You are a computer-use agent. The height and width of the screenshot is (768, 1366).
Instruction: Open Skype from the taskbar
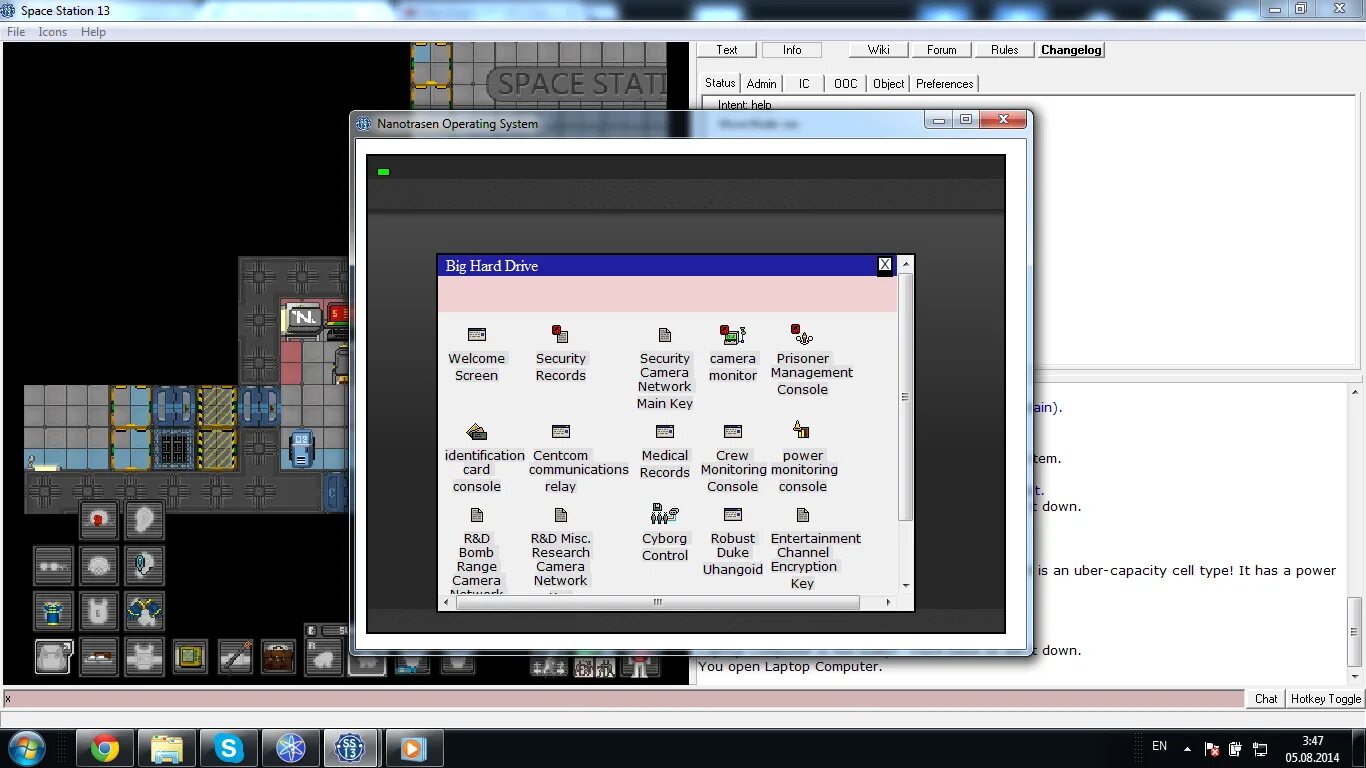pos(229,748)
